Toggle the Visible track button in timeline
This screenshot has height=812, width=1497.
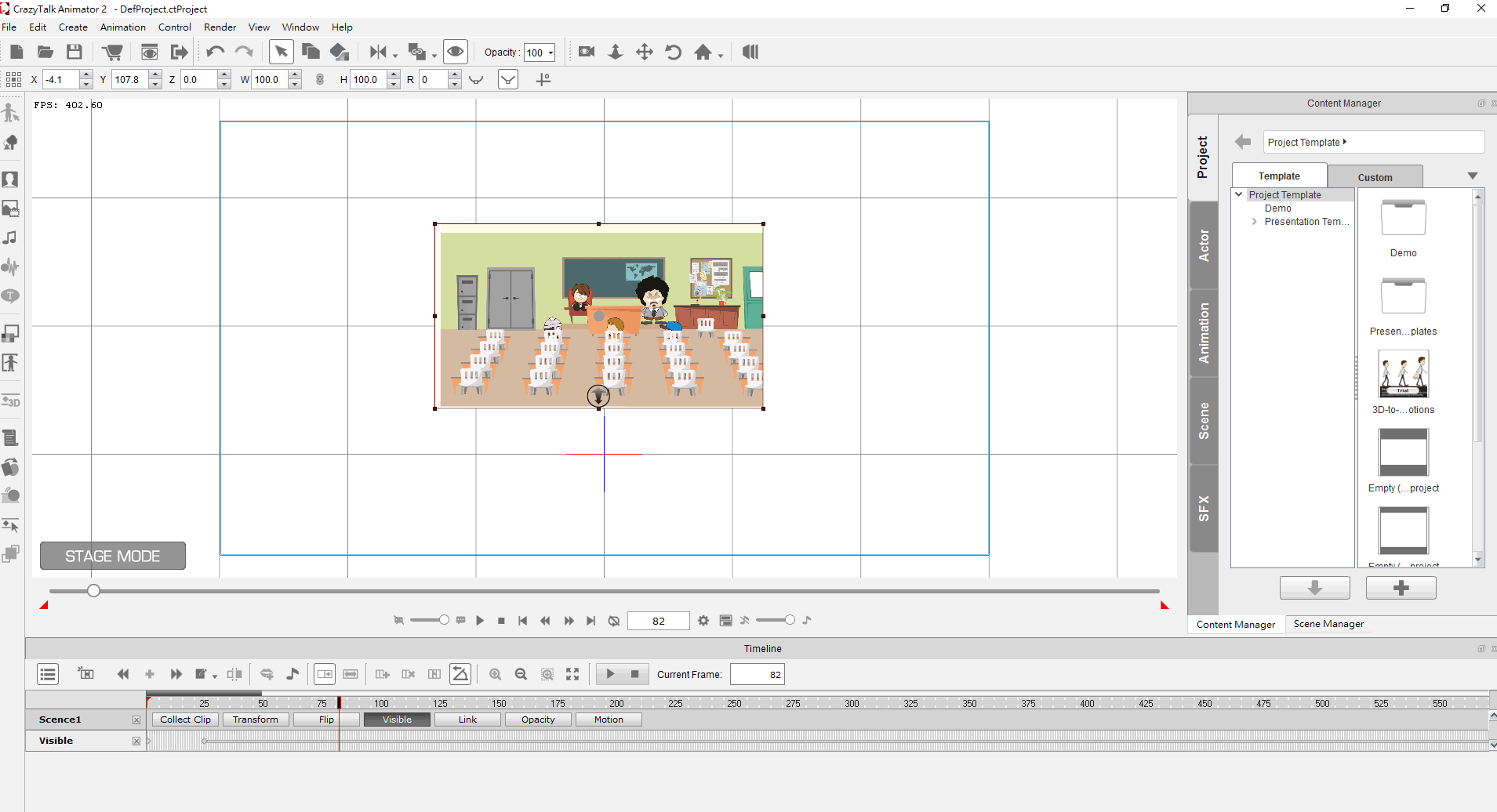pos(397,720)
